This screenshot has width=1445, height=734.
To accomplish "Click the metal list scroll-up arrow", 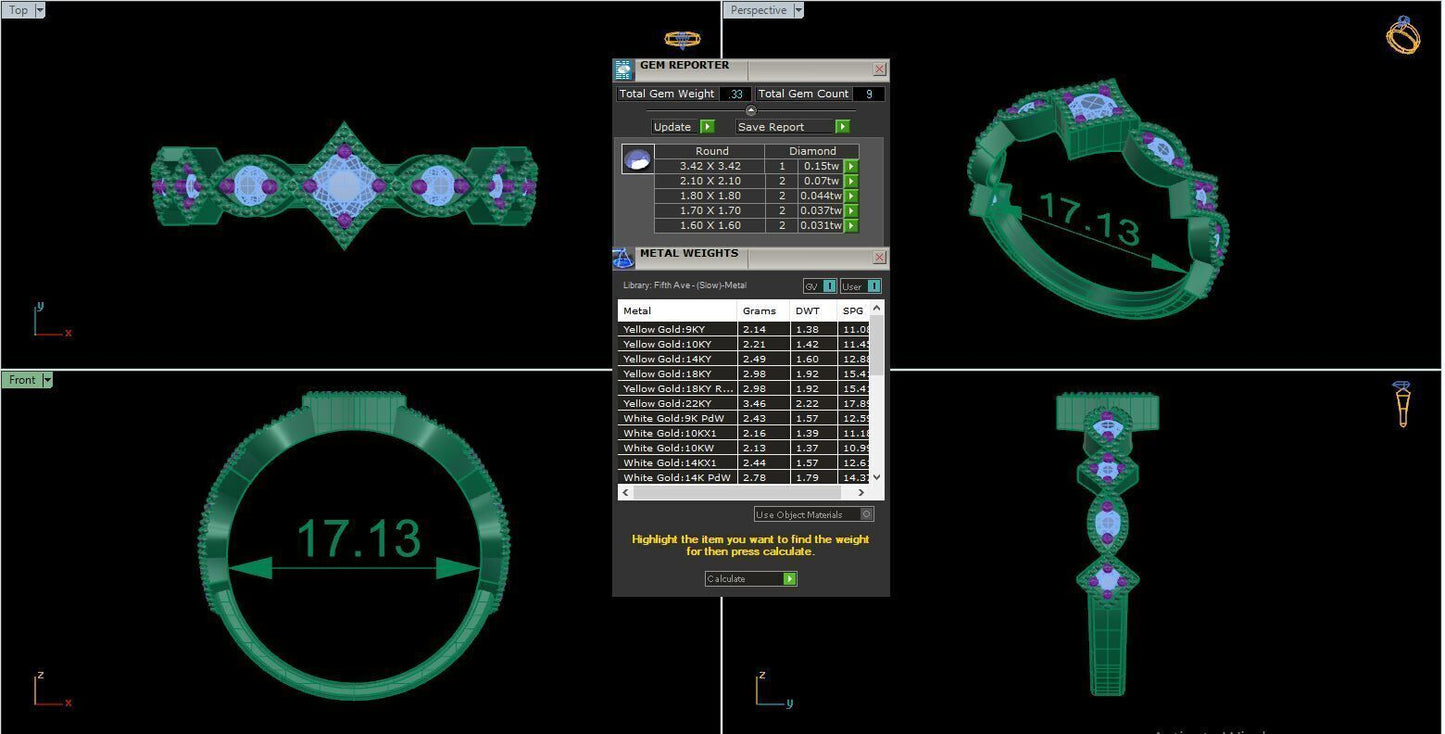I will [x=877, y=308].
